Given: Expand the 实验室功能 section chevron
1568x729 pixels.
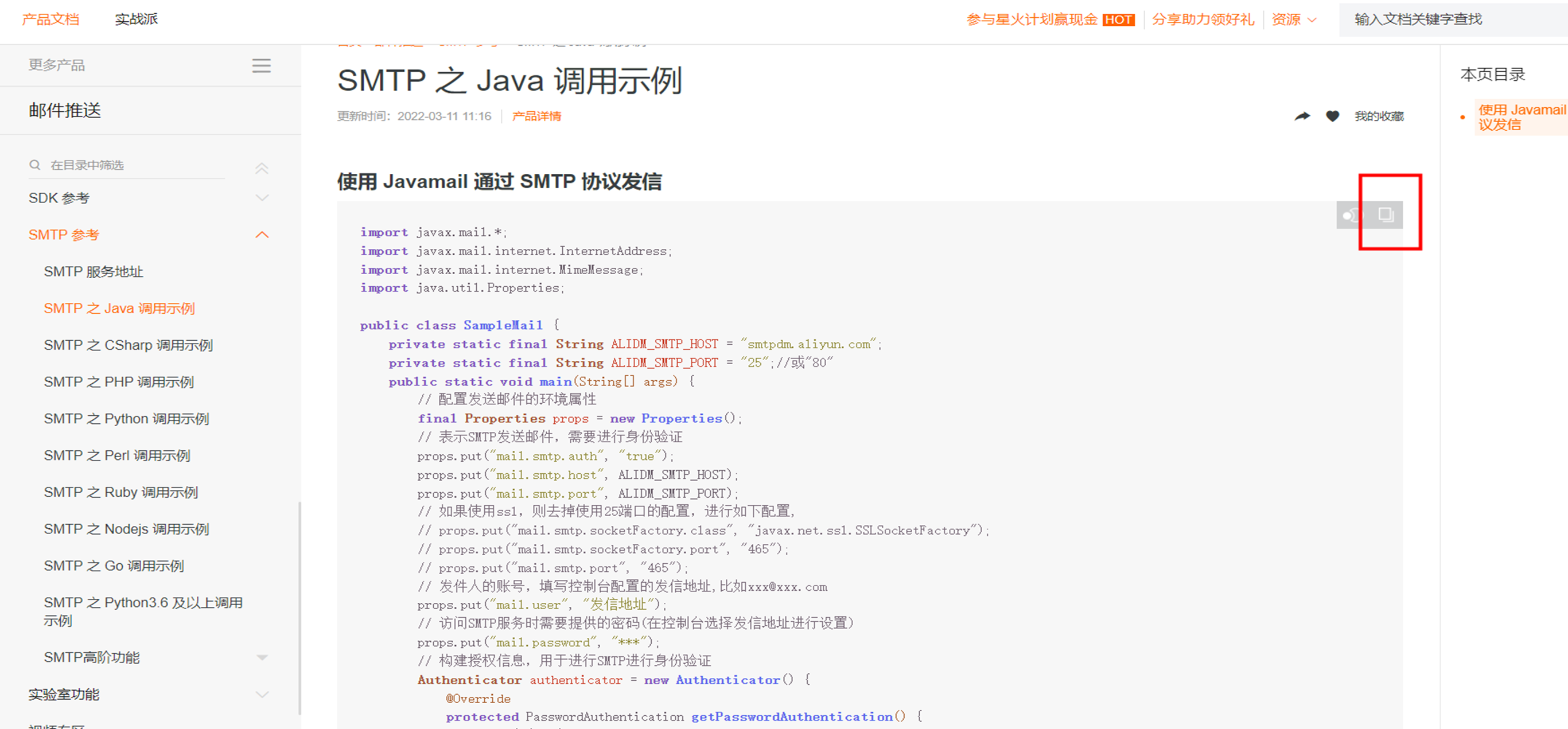Looking at the screenshot, I should [x=262, y=695].
